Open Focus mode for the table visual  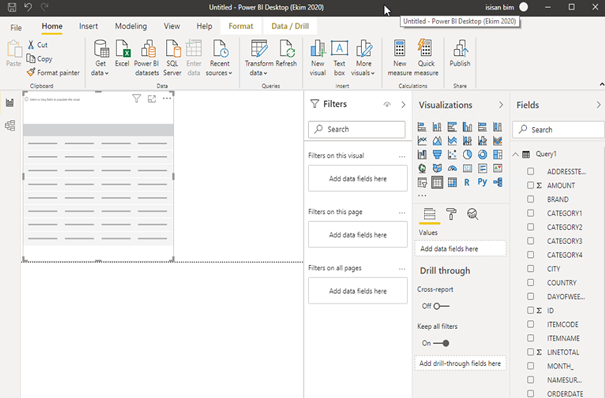coord(152,99)
